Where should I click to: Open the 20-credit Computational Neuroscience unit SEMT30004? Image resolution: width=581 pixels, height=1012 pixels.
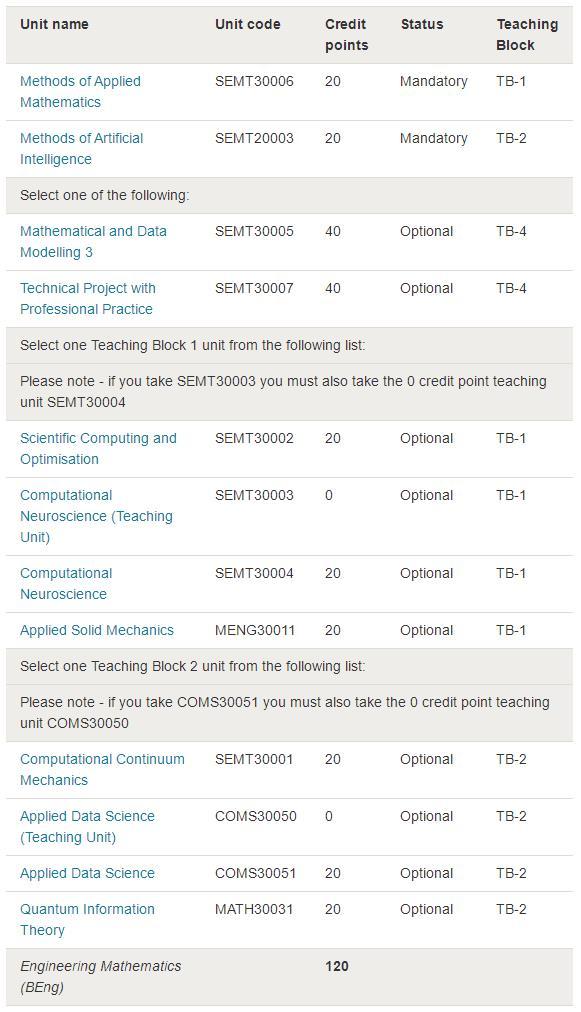pyautogui.click(x=66, y=583)
